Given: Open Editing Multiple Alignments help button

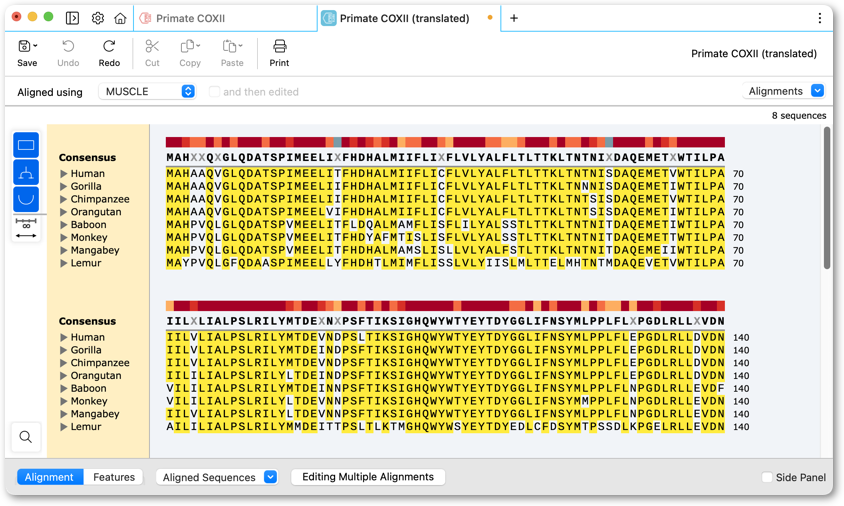Looking at the screenshot, I should pyautogui.click(x=368, y=477).
